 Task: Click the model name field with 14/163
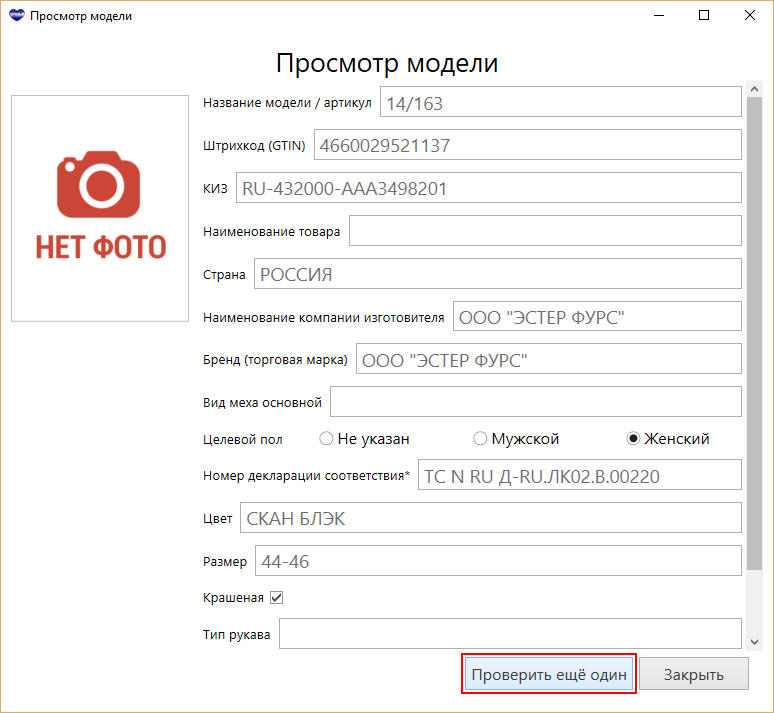coord(561,102)
